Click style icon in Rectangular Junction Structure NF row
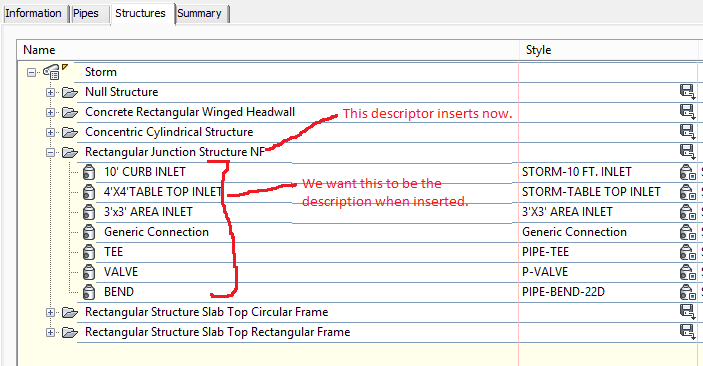This screenshot has width=703, height=366. click(687, 152)
